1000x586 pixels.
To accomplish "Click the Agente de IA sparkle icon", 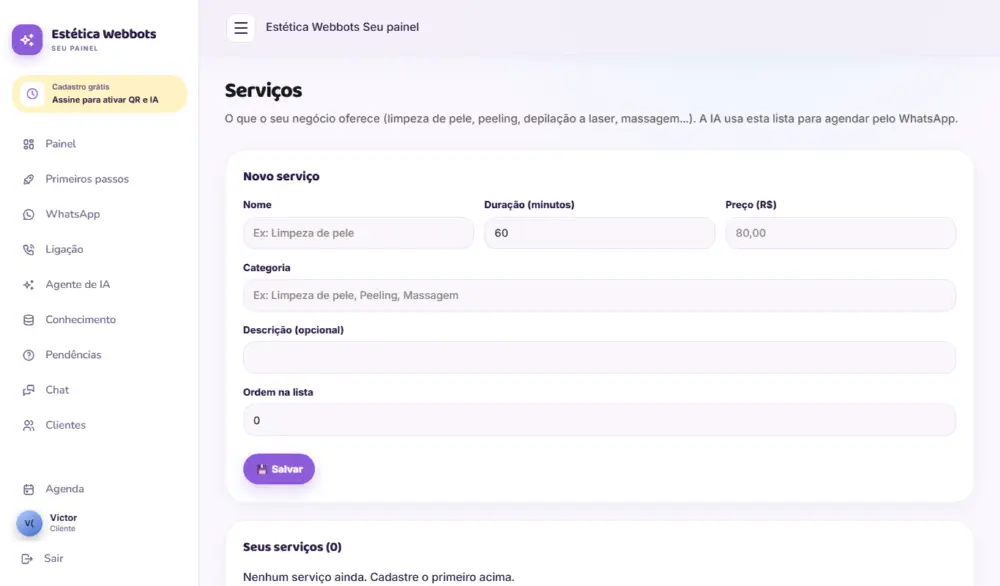I will click(x=29, y=284).
